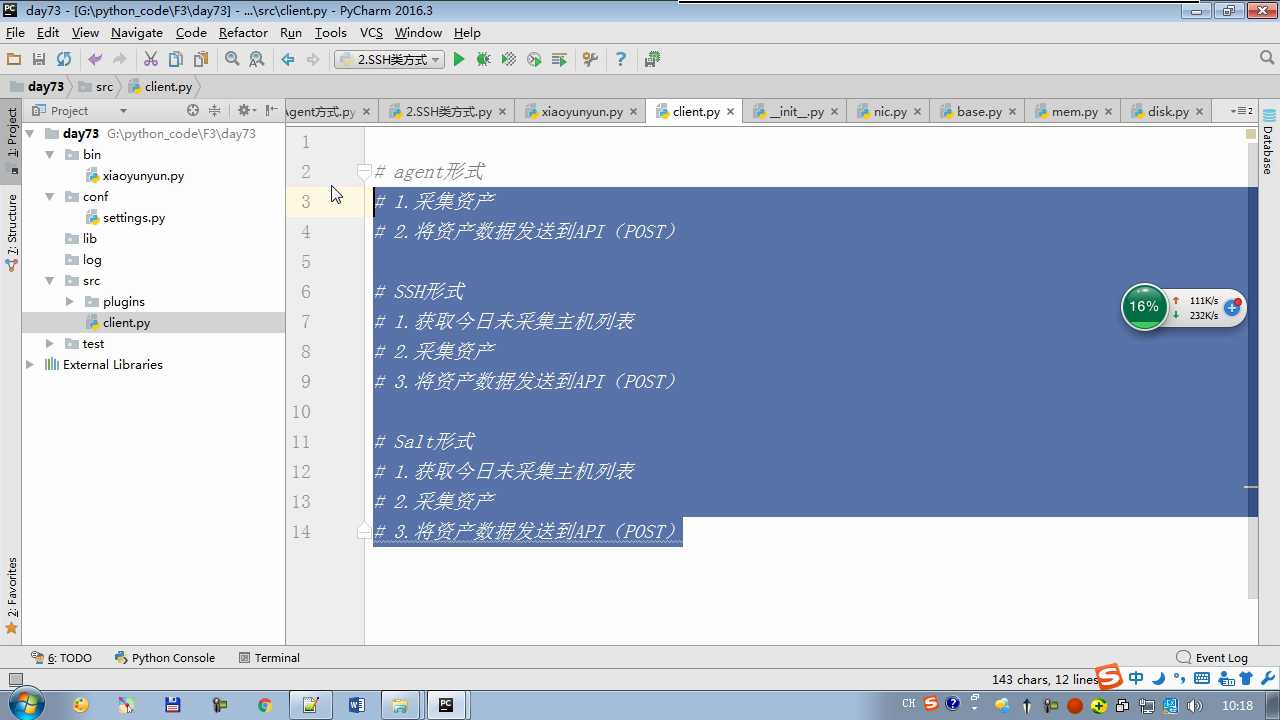The height and width of the screenshot is (720, 1280).
Task: Open run configuration dropdown 2.SSH类方式
Action: [389, 60]
